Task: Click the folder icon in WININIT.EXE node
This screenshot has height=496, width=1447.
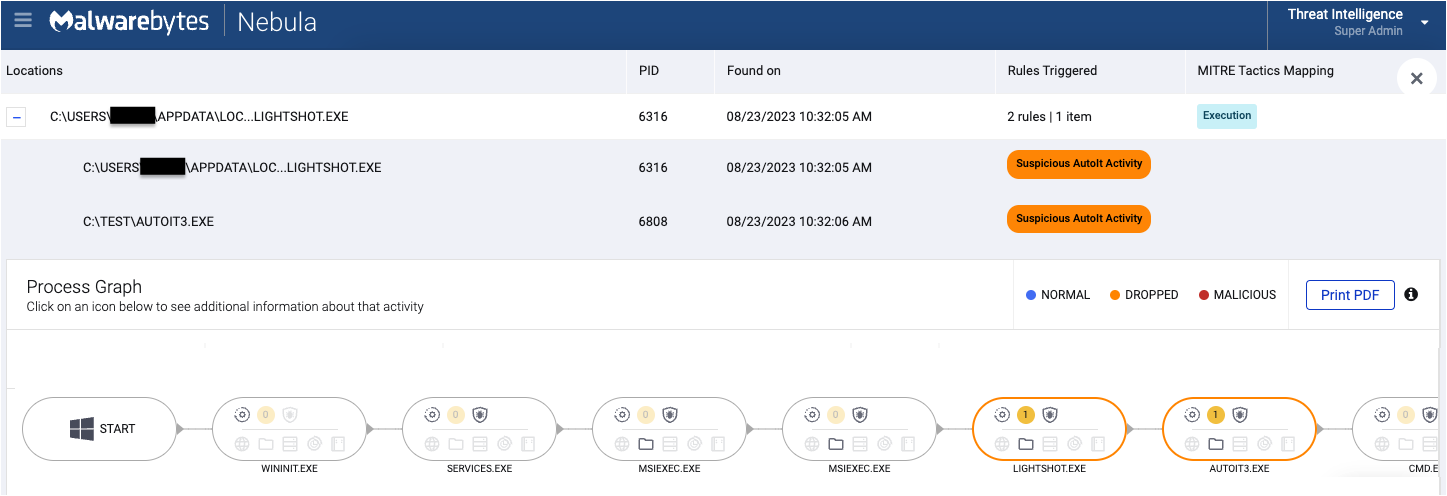Action: (x=265, y=444)
